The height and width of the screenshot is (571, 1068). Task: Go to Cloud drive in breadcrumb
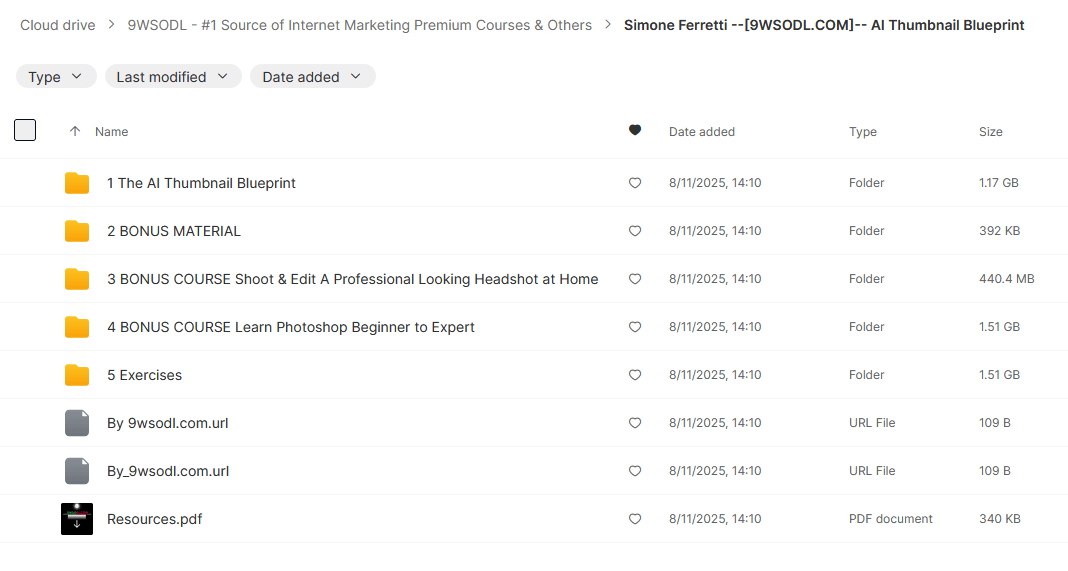(x=58, y=25)
